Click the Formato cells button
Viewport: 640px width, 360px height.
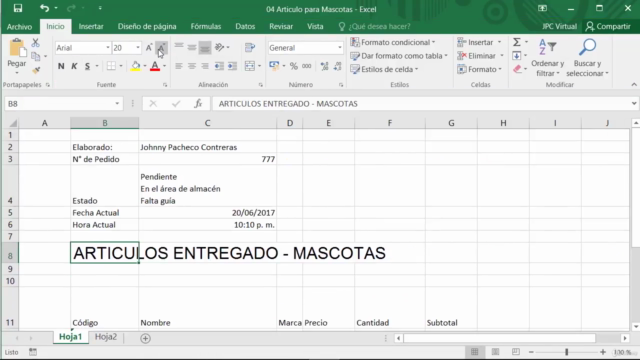[x=479, y=69]
